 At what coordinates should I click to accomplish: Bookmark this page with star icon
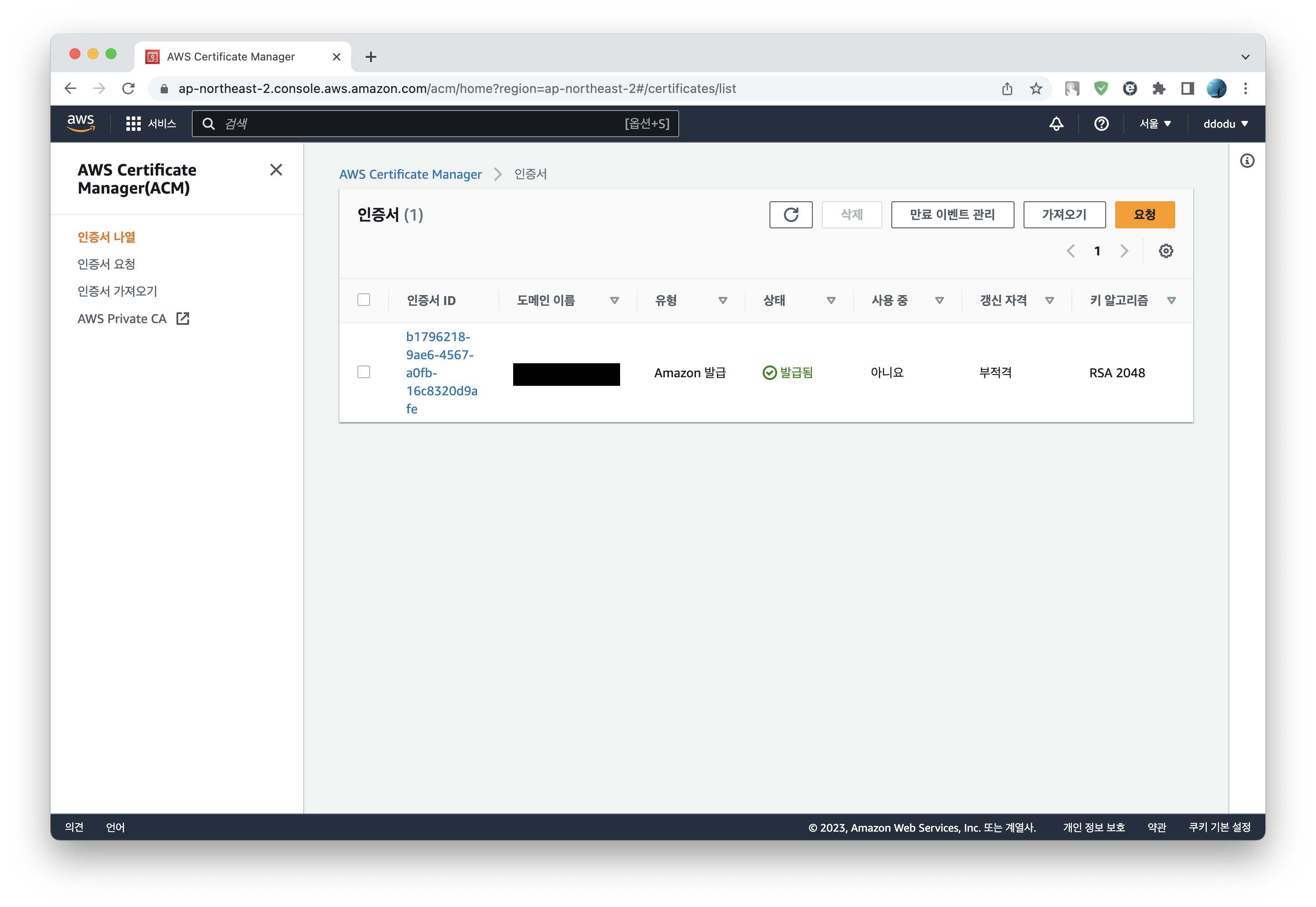[x=1036, y=88]
